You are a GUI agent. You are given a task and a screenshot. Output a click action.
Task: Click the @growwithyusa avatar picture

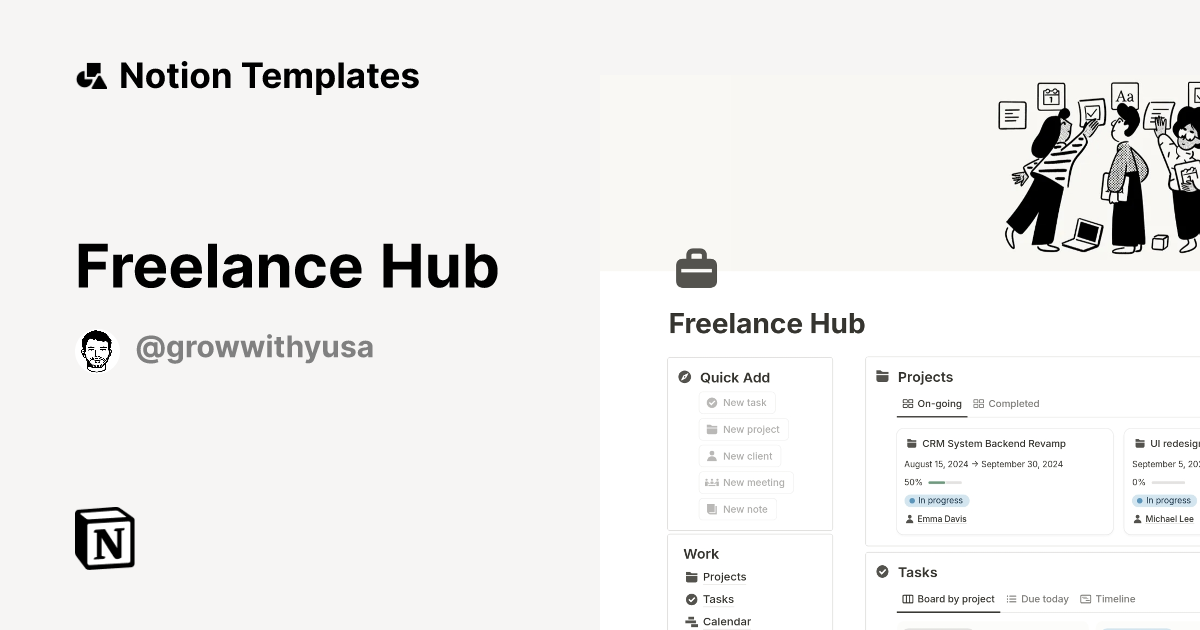click(x=97, y=350)
